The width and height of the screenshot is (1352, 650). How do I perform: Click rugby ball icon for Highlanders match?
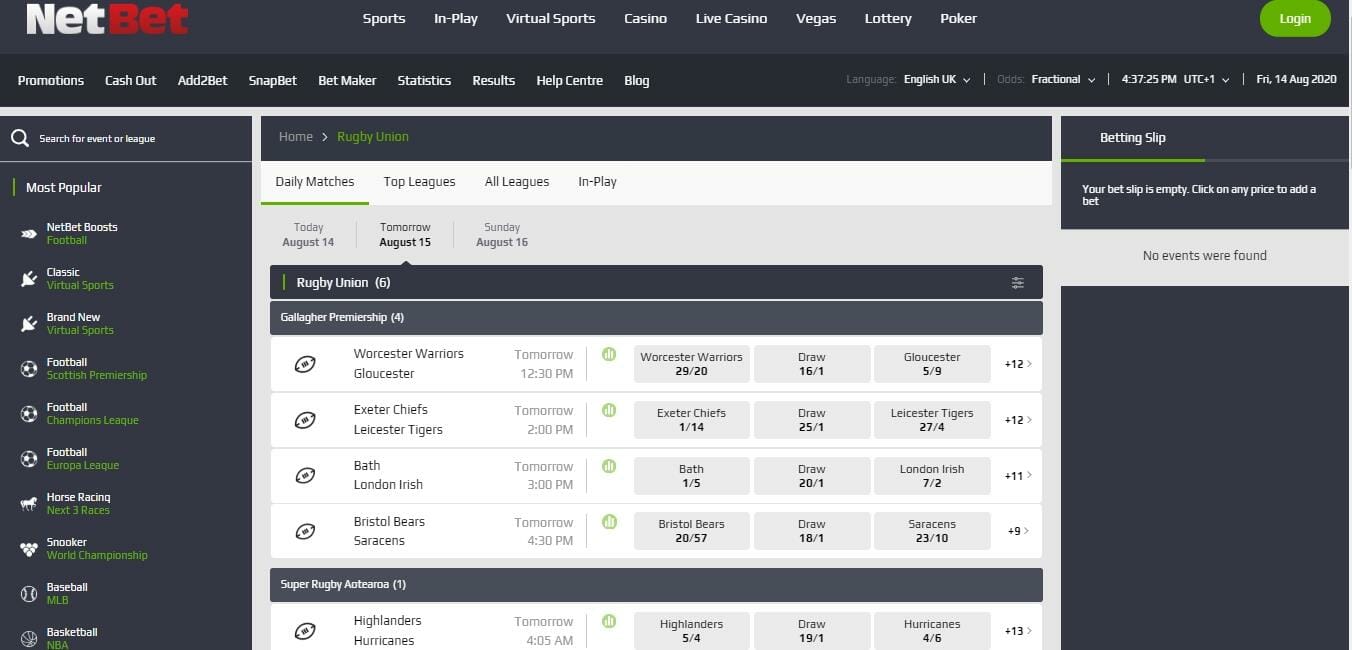point(305,631)
